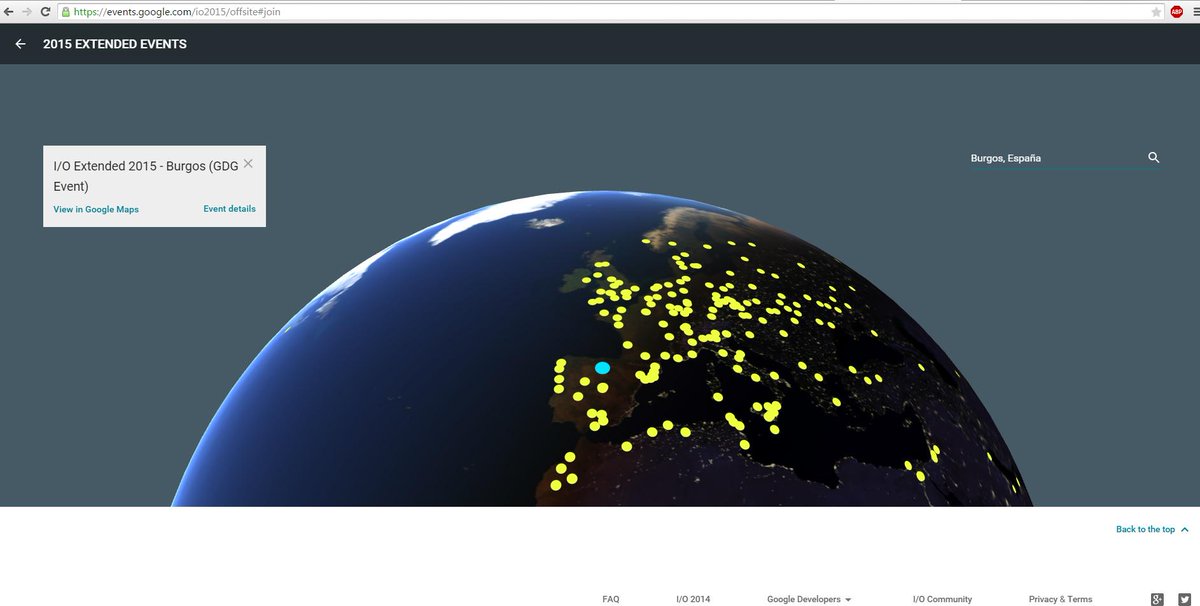Open View in Google Maps link

pos(96,210)
